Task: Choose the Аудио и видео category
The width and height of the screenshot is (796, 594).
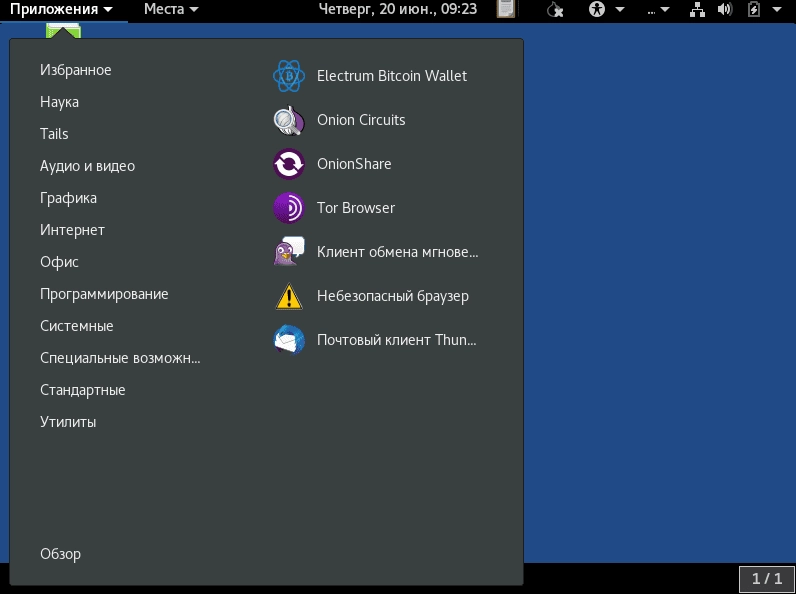Action: [87, 166]
